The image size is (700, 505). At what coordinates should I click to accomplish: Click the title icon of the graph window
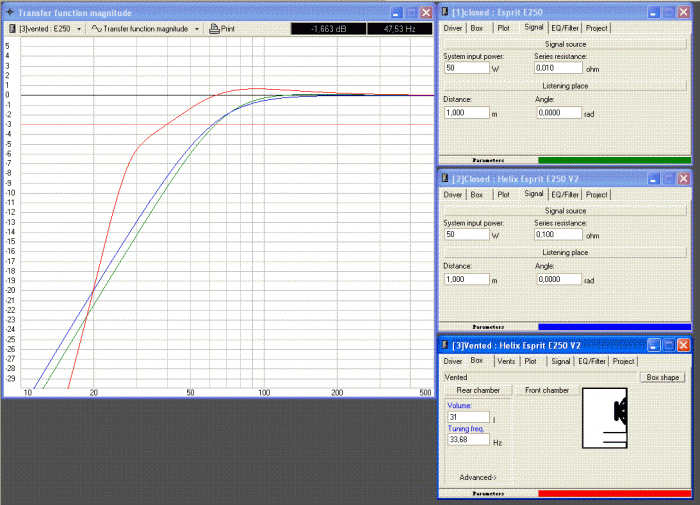(x=9, y=11)
